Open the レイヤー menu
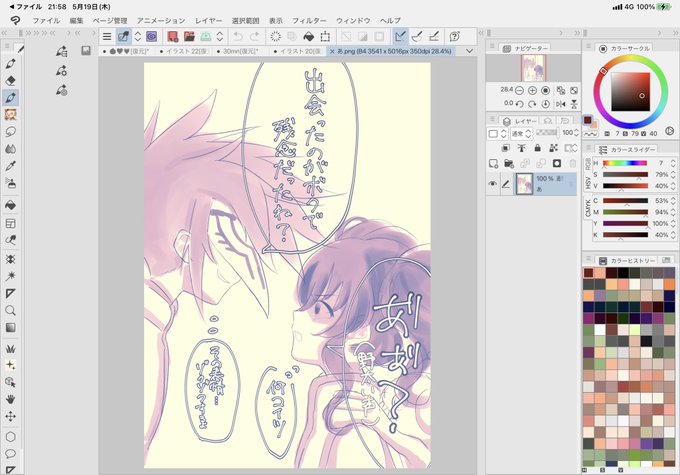 tap(208, 20)
